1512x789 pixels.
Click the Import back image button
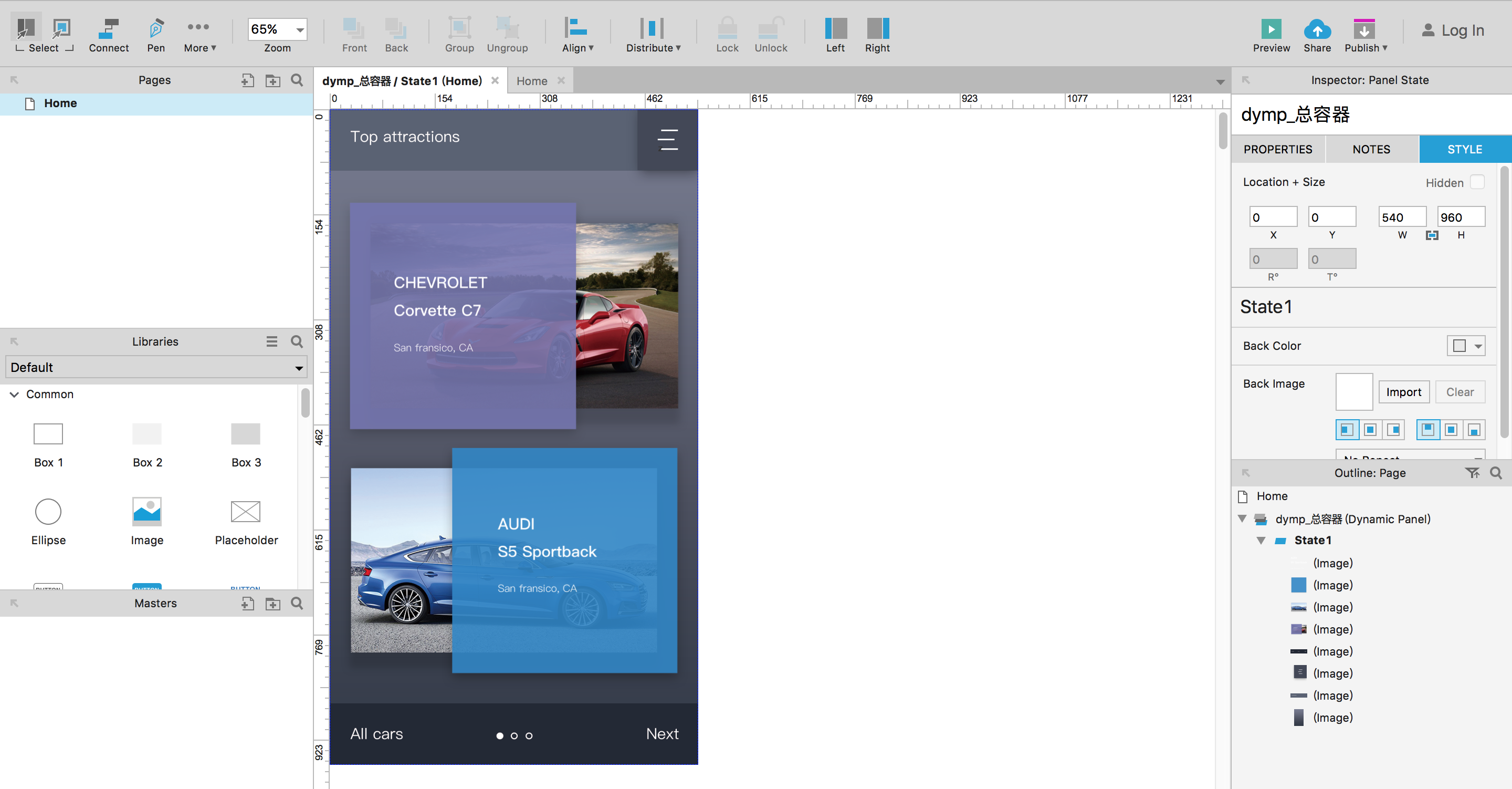1403,392
